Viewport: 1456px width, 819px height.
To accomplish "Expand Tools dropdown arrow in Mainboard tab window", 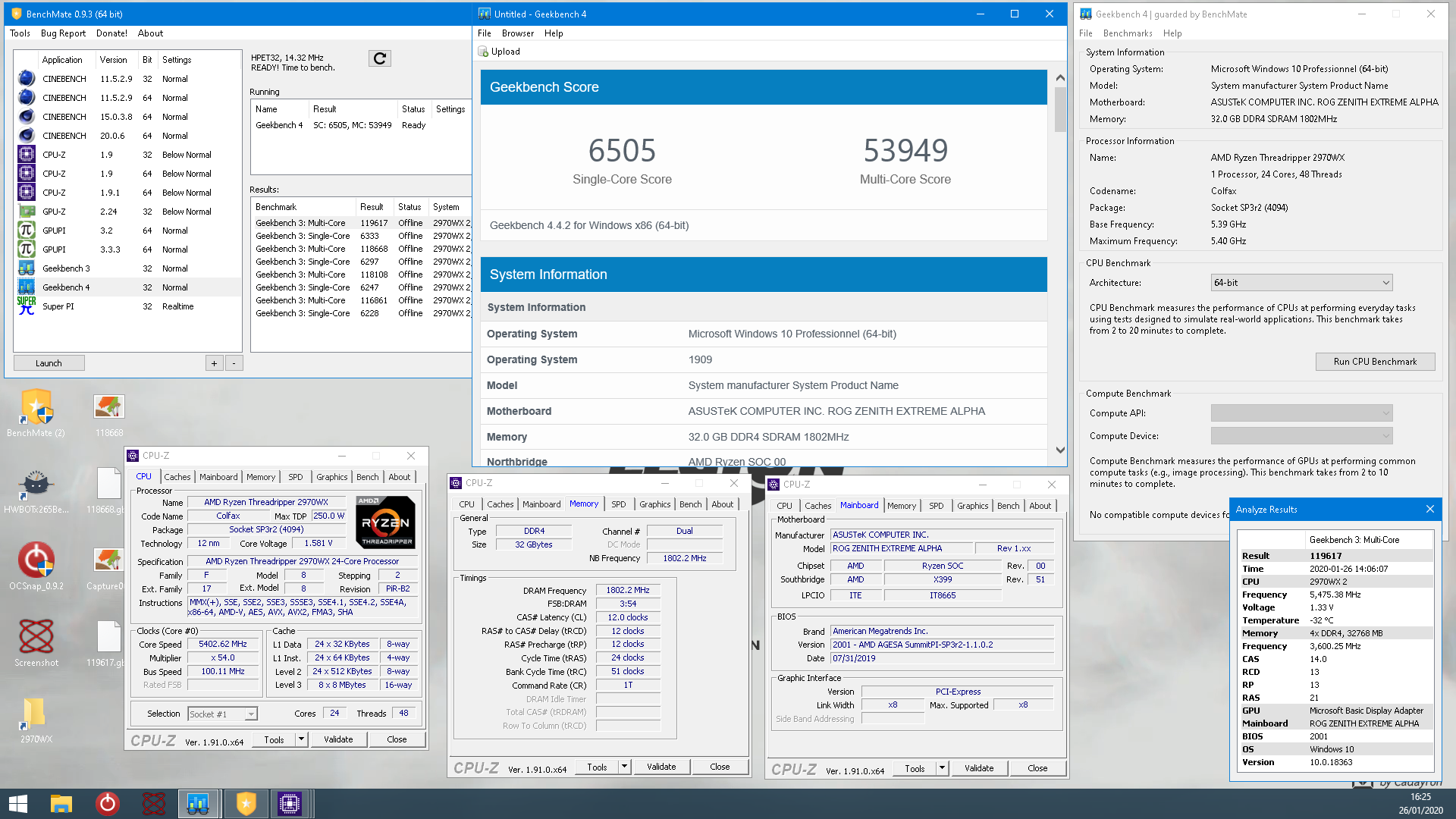I will (x=942, y=768).
